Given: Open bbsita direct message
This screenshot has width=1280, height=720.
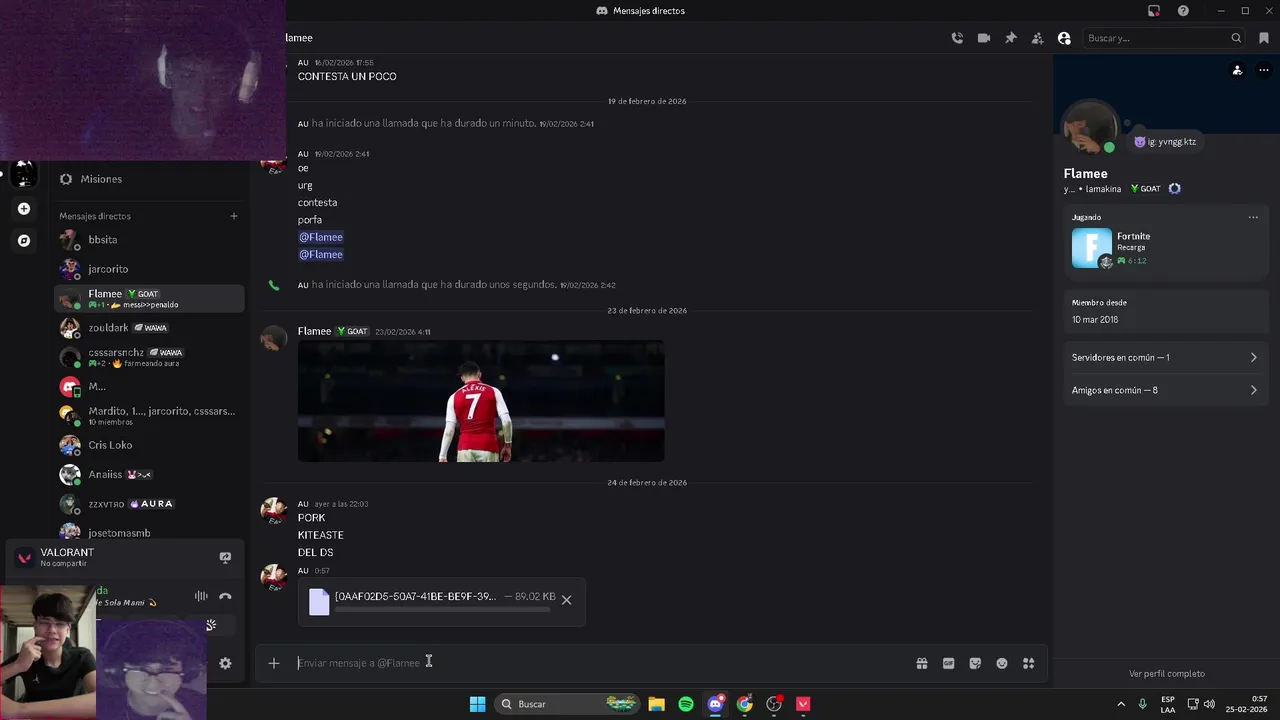Looking at the screenshot, I should pos(150,240).
